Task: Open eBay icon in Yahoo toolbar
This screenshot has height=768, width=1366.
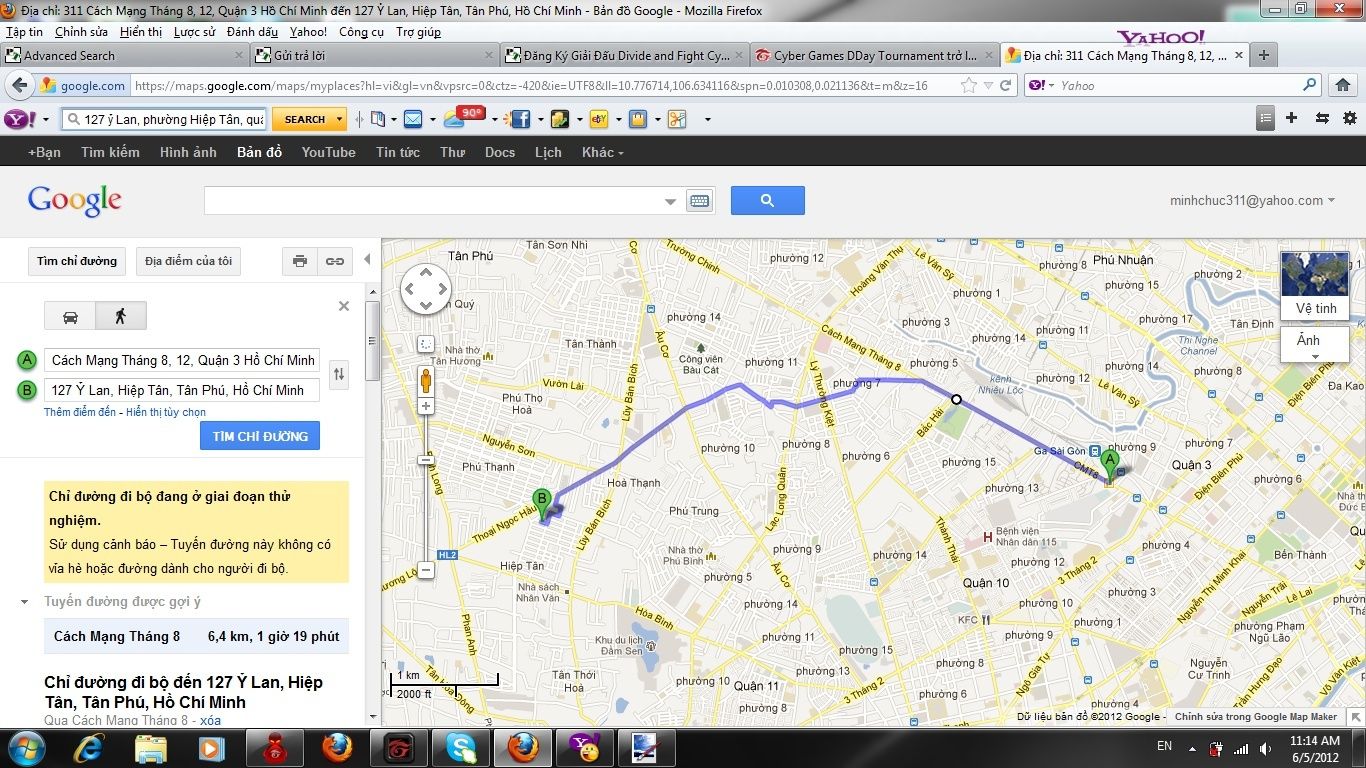Action: (599, 119)
